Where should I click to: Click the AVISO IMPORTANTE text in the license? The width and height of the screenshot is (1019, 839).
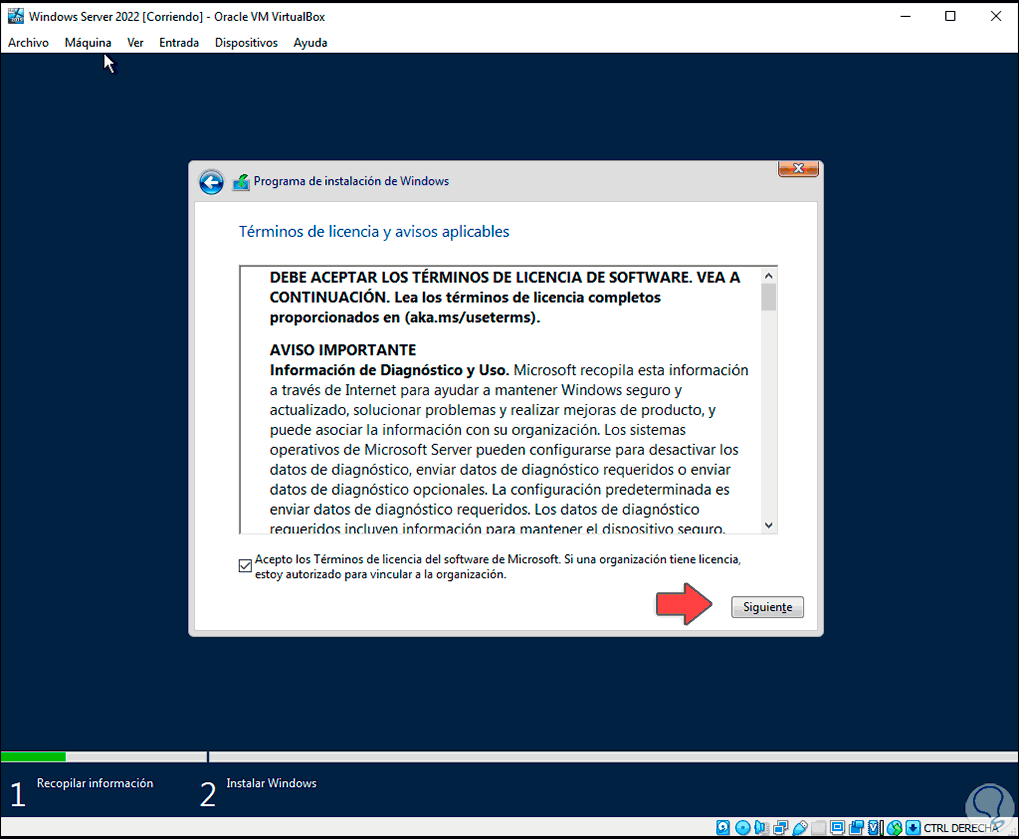coord(342,350)
